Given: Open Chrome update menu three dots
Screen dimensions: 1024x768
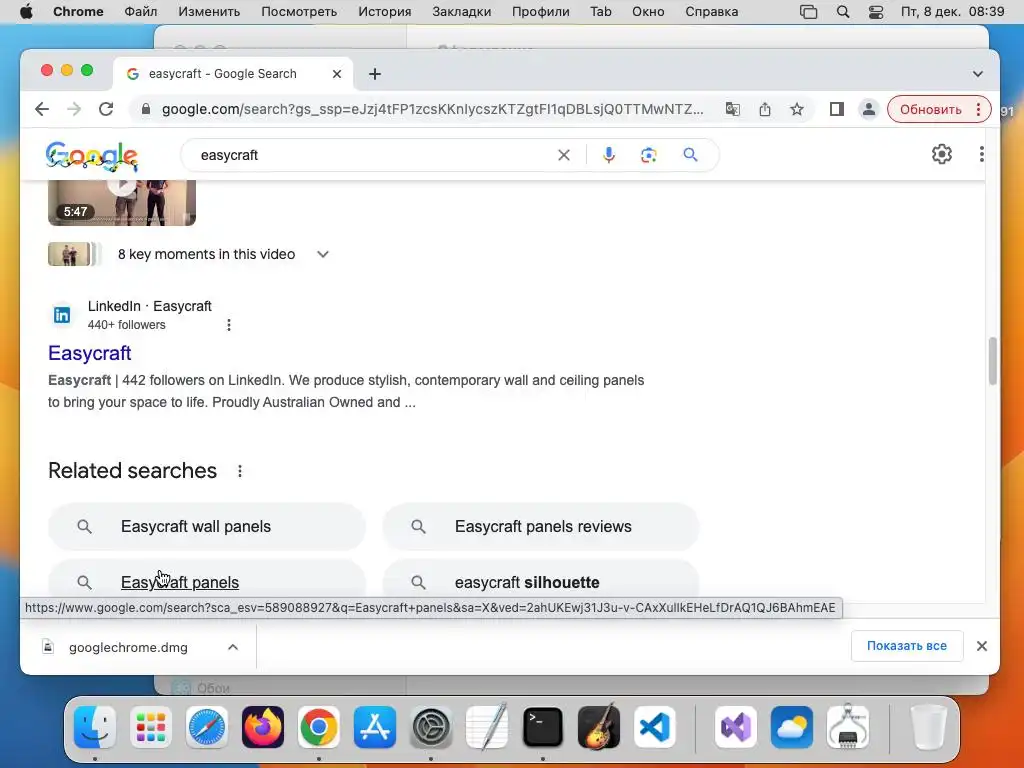Looking at the screenshot, I should point(978,109).
